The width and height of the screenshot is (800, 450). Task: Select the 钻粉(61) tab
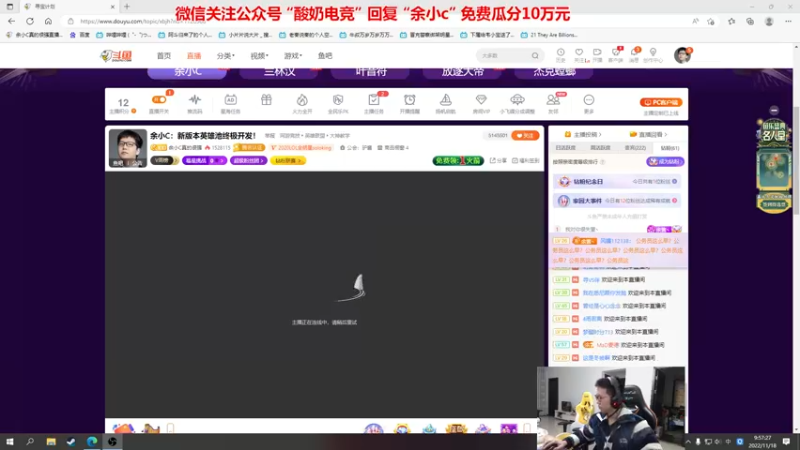[670, 148]
